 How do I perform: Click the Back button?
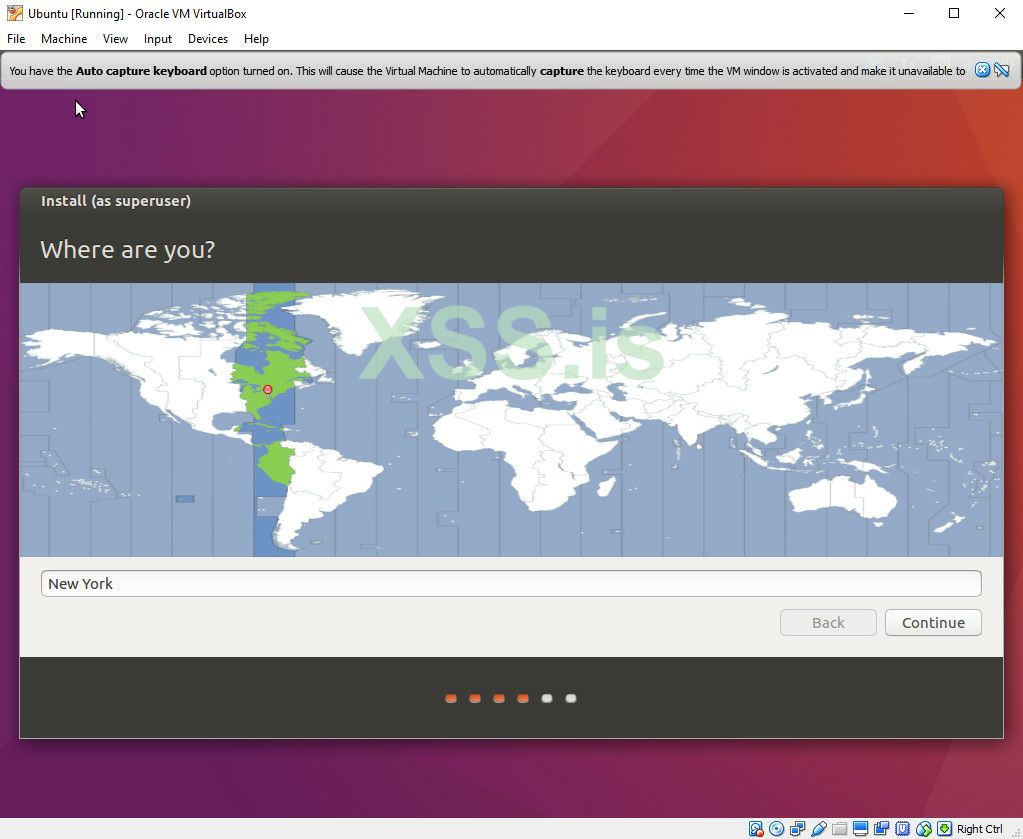828,622
